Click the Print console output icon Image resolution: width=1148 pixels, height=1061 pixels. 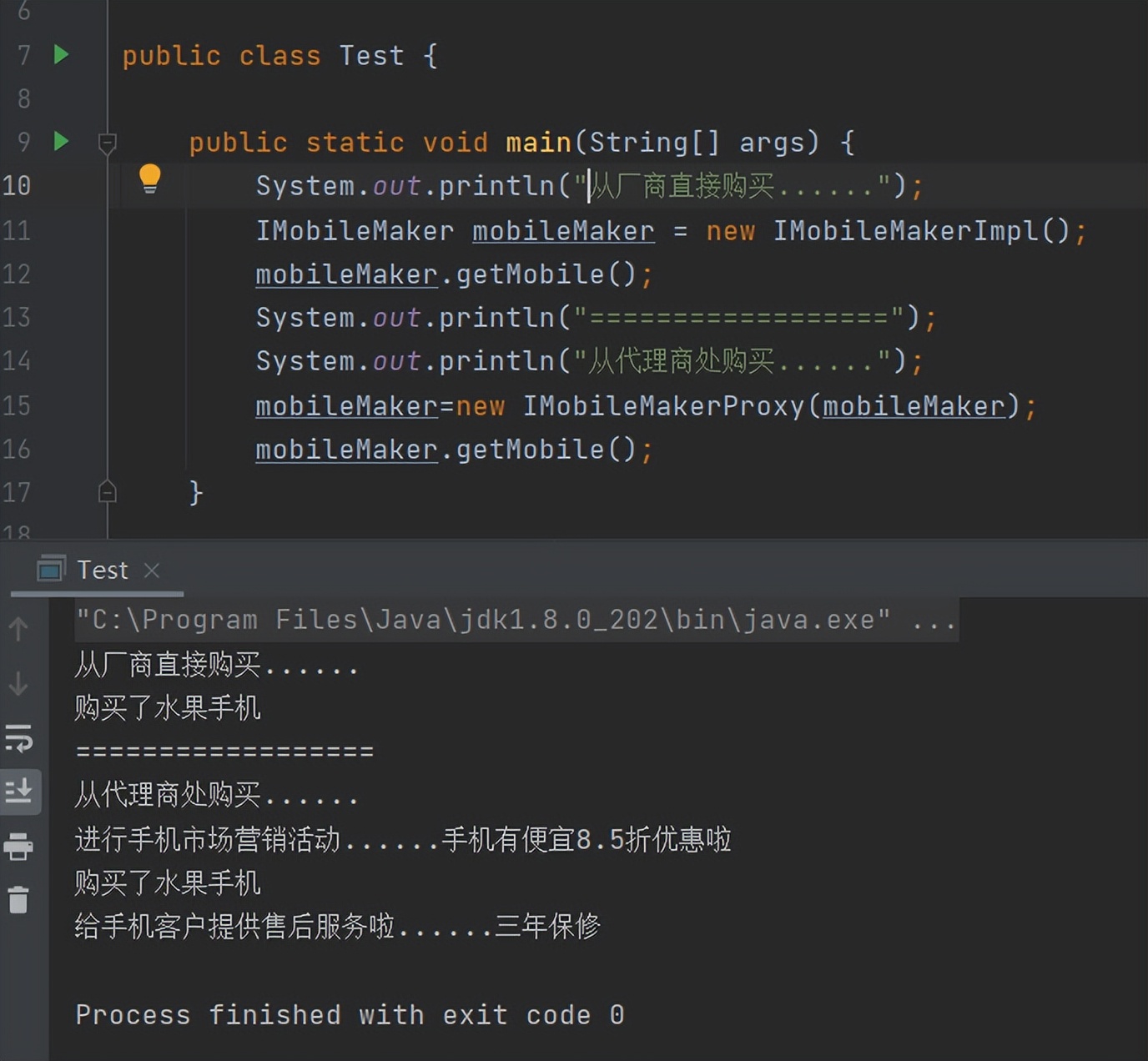click(x=20, y=847)
